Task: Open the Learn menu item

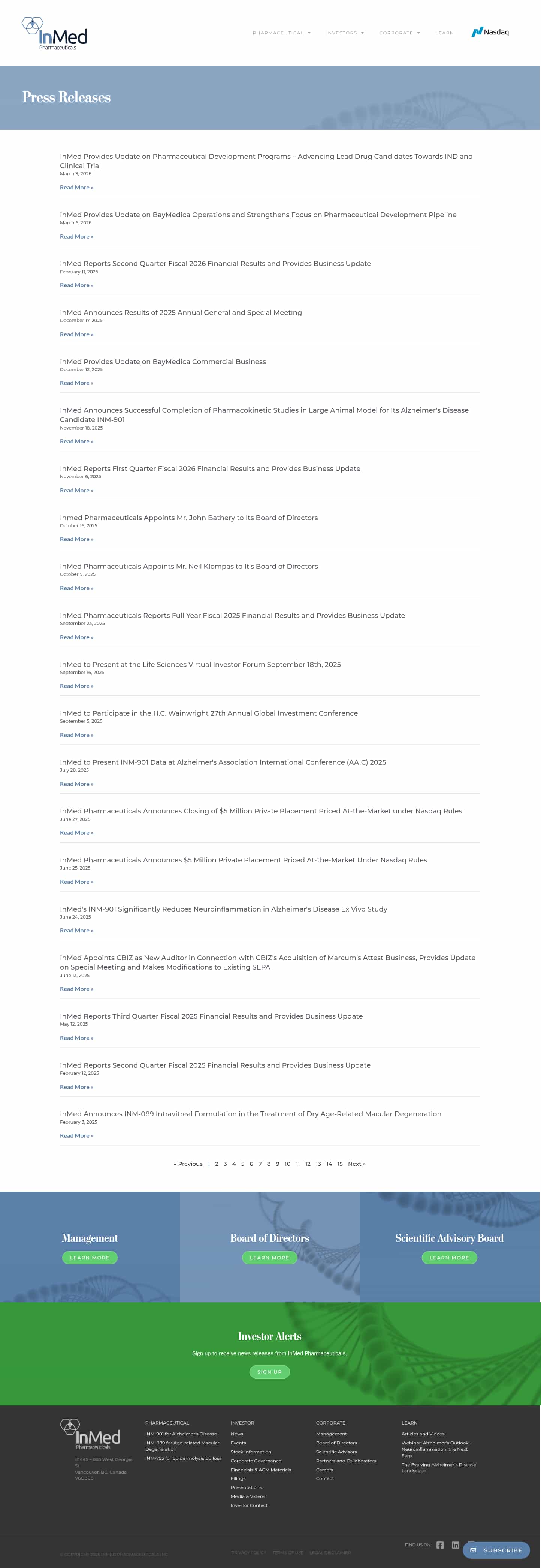Action: tap(444, 33)
